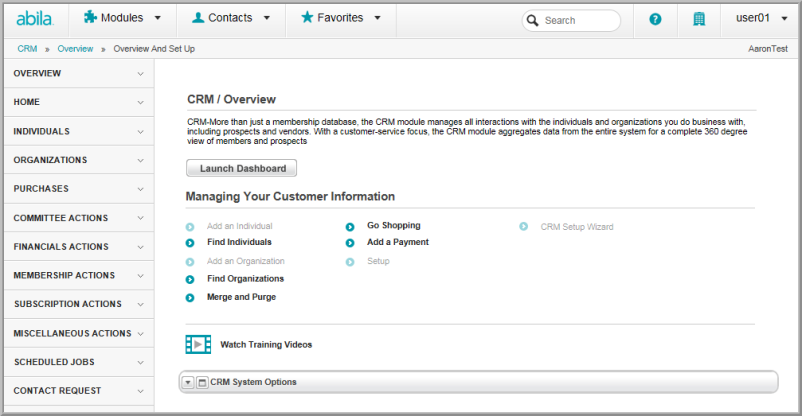Image resolution: width=802 pixels, height=416 pixels.
Task: Click the magnifying glass search icon
Action: point(532,20)
